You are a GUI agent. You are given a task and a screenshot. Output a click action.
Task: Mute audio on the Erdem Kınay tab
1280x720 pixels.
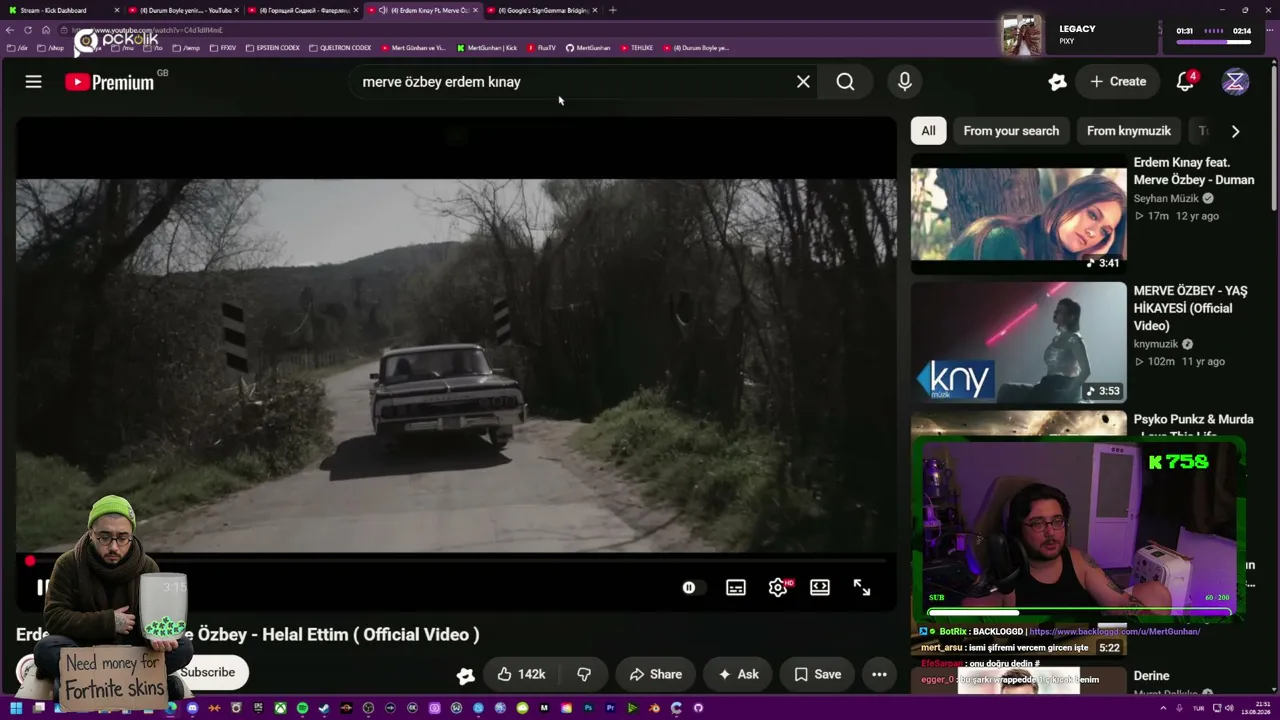(383, 10)
